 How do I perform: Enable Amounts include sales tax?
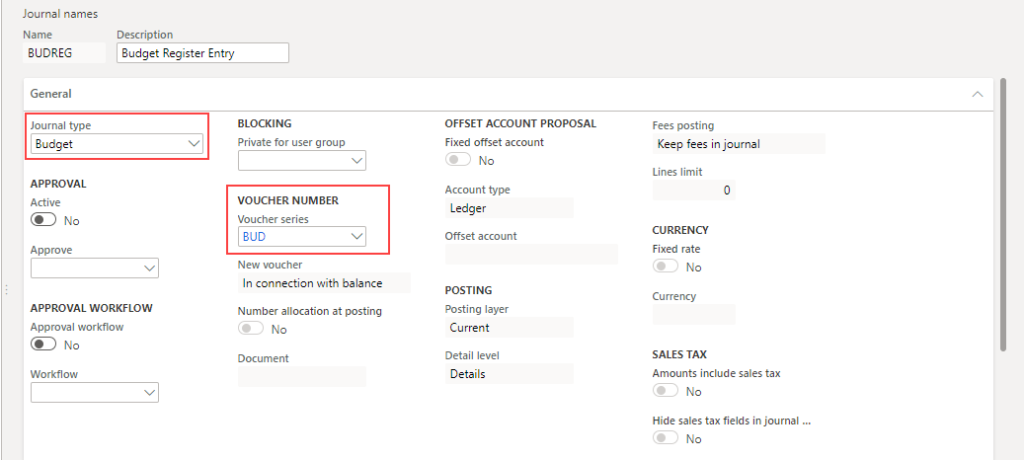point(665,391)
